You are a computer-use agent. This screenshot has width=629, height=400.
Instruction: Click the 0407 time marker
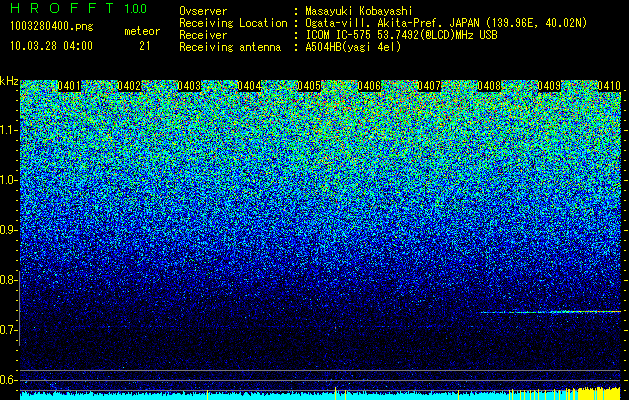coord(429,86)
